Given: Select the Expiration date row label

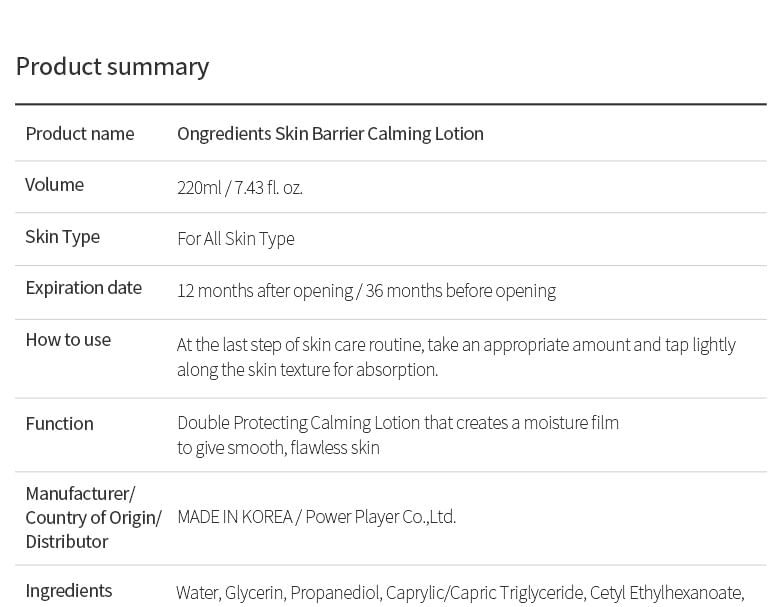Looking at the screenshot, I should coord(83,288).
